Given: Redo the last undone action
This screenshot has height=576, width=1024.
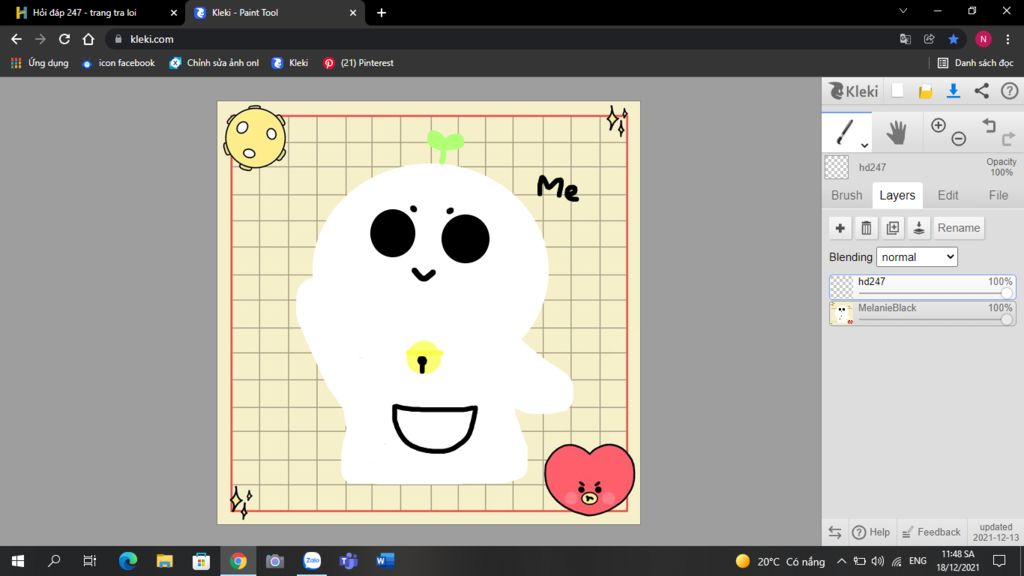Looking at the screenshot, I should tap(1008, 138).
